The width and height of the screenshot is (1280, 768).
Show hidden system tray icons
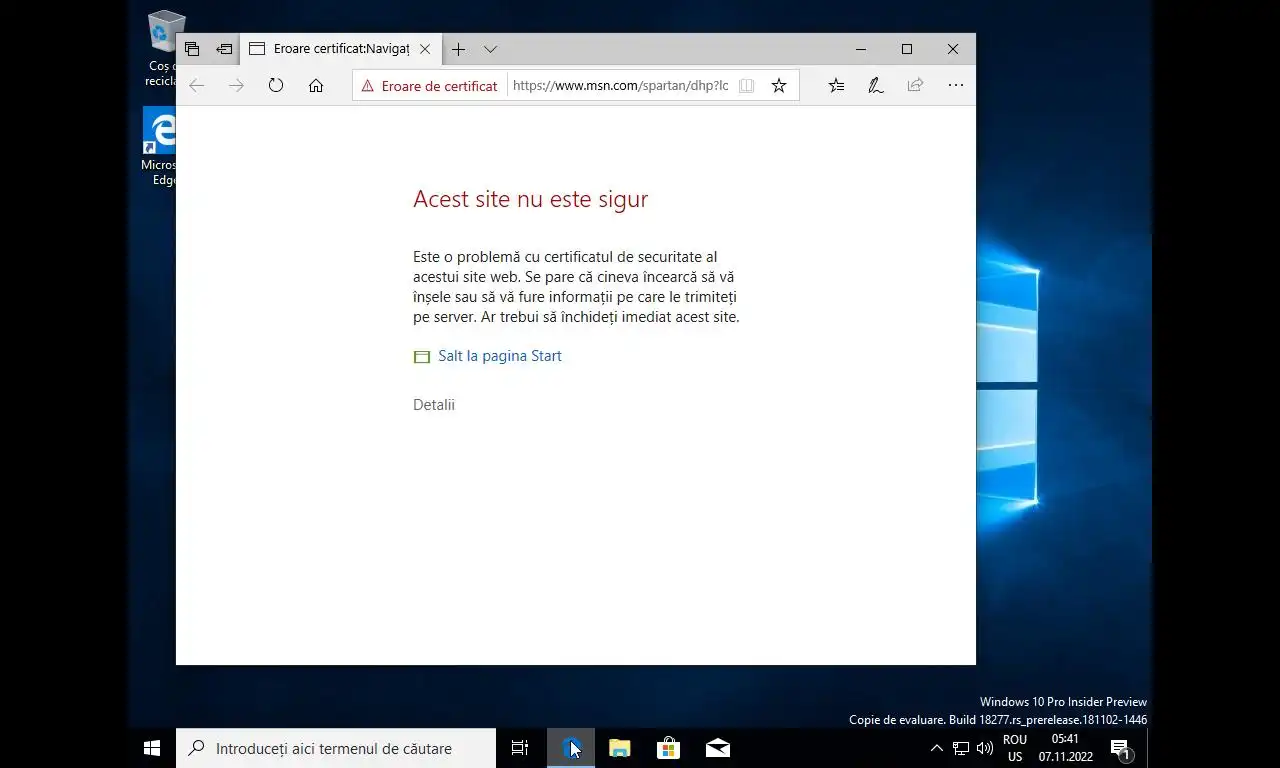pyautogui.click(x=937, y=748)
